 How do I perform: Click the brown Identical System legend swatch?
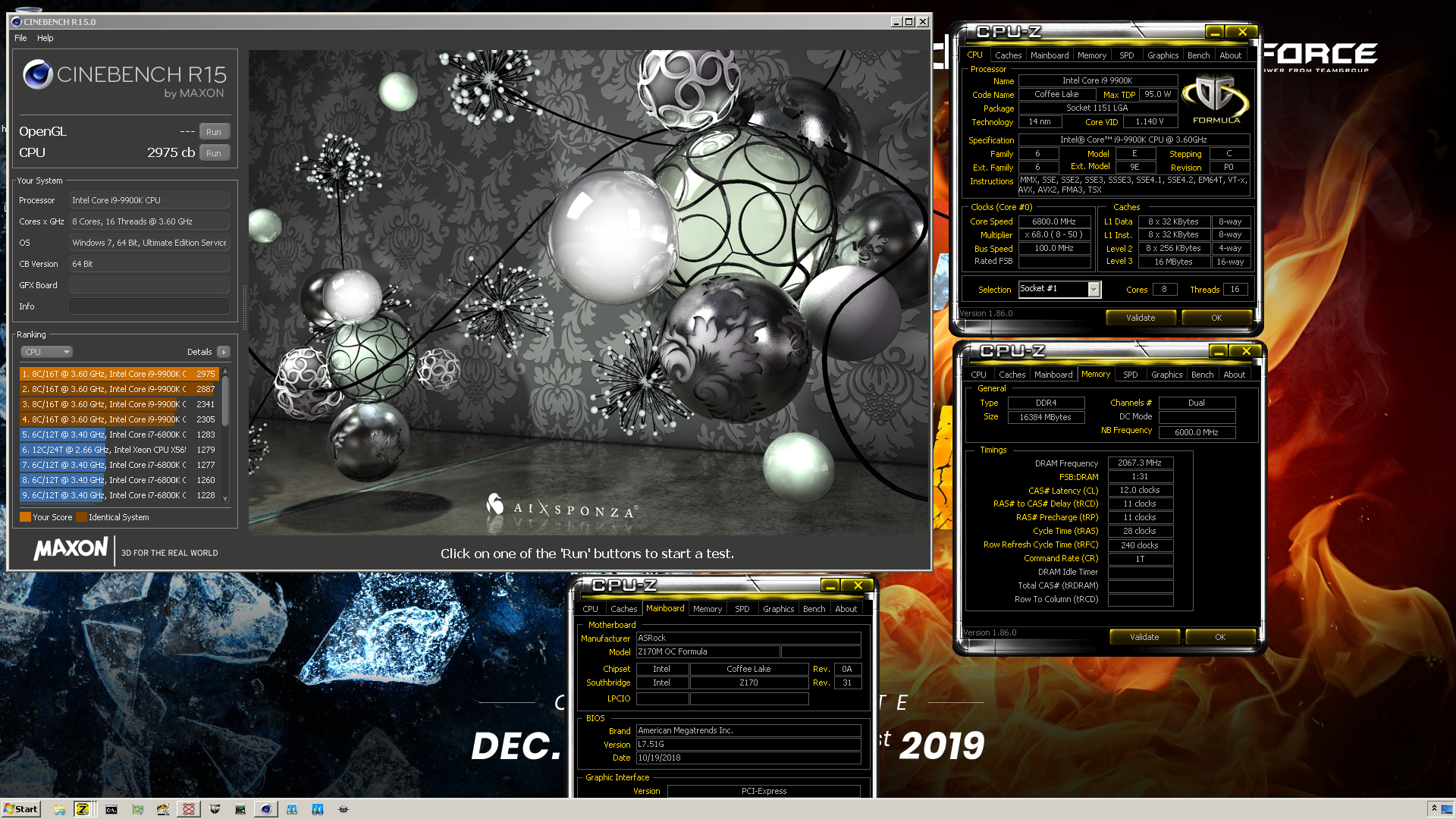coord(81,517)
